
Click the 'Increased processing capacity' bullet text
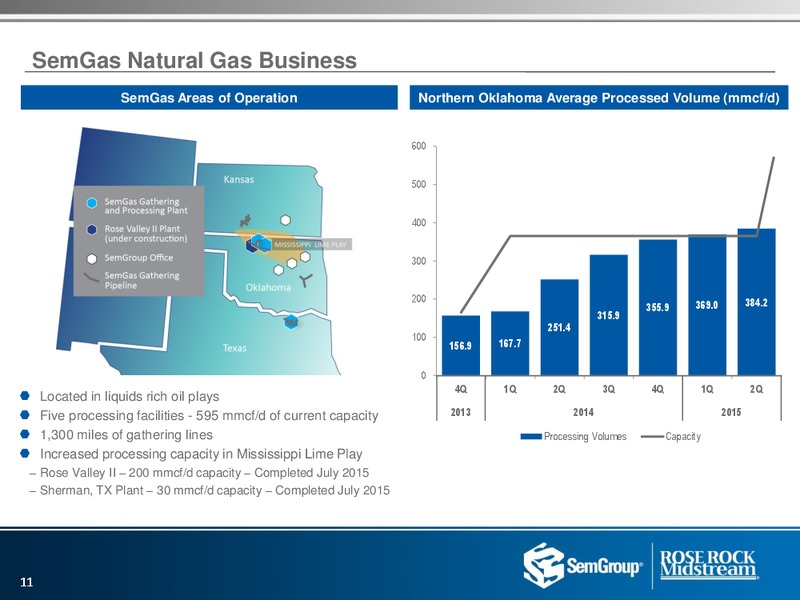click(201, 454)
